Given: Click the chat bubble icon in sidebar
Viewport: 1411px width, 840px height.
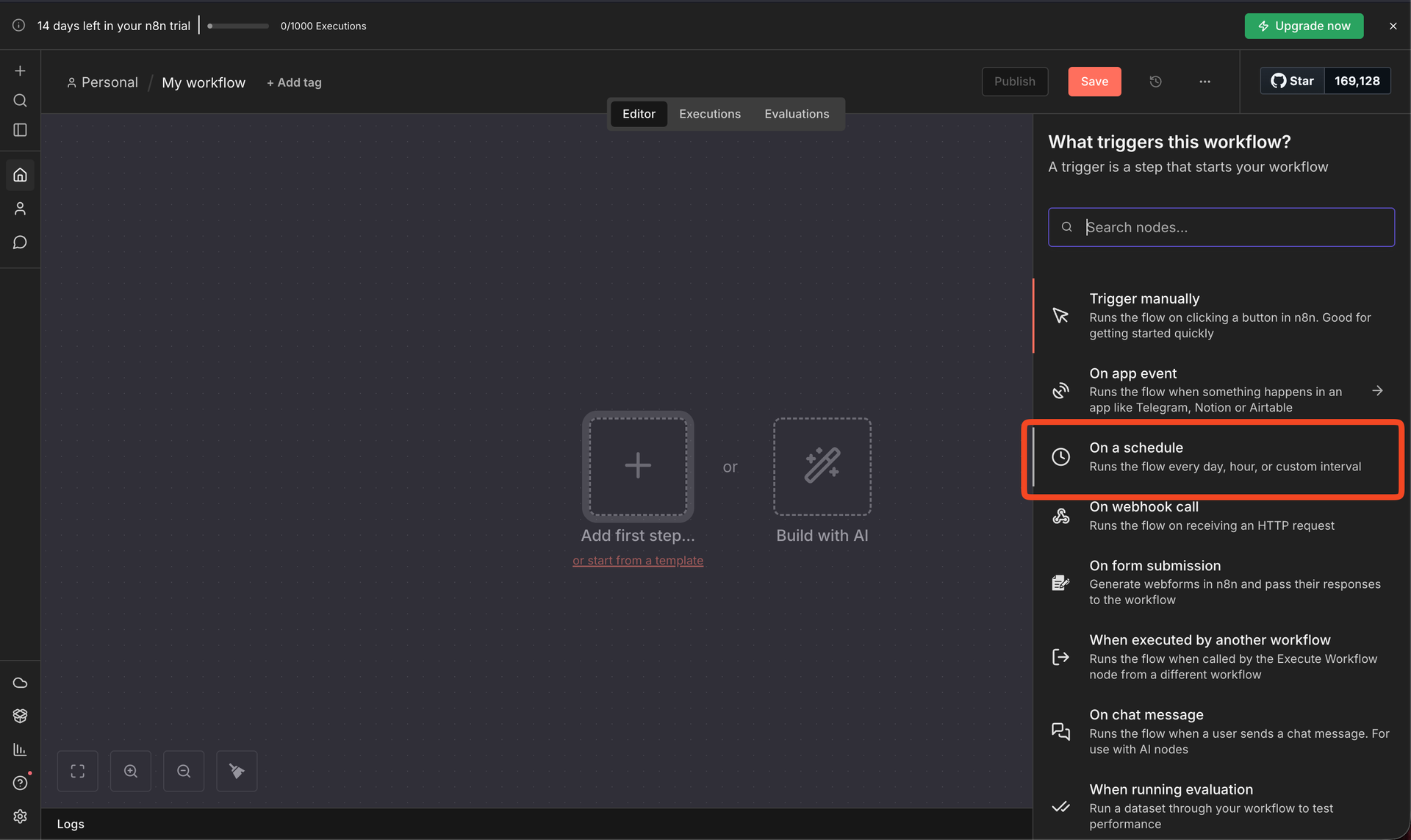Looking at the screenshot, I should 21,243.
